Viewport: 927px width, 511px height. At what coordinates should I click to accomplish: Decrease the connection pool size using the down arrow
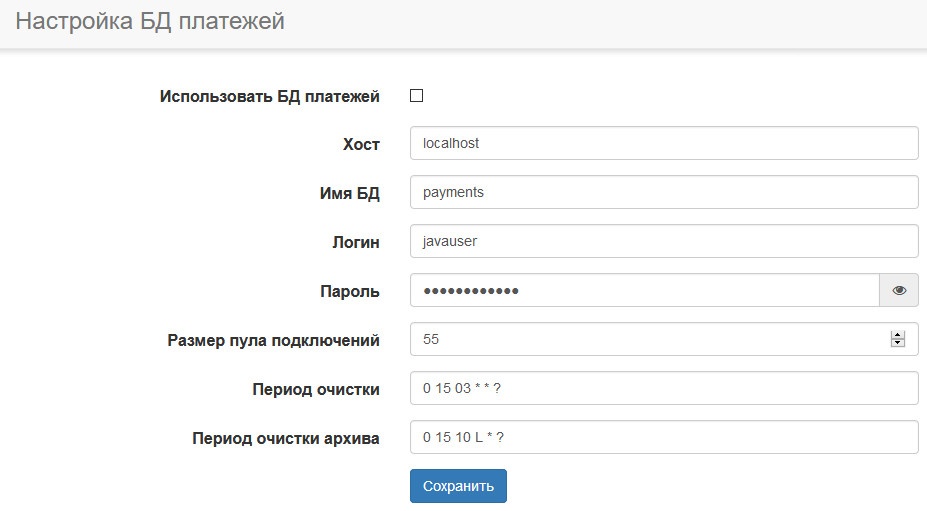(897, 345)
